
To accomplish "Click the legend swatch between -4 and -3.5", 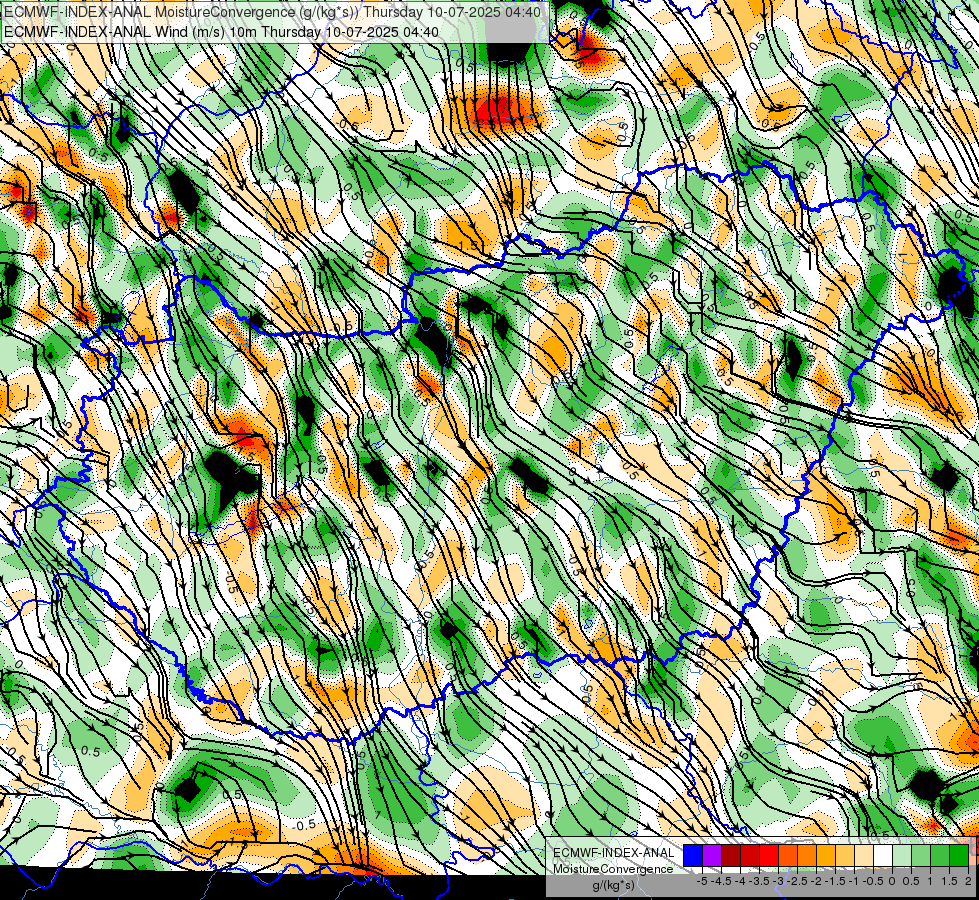I will (750, 855).
